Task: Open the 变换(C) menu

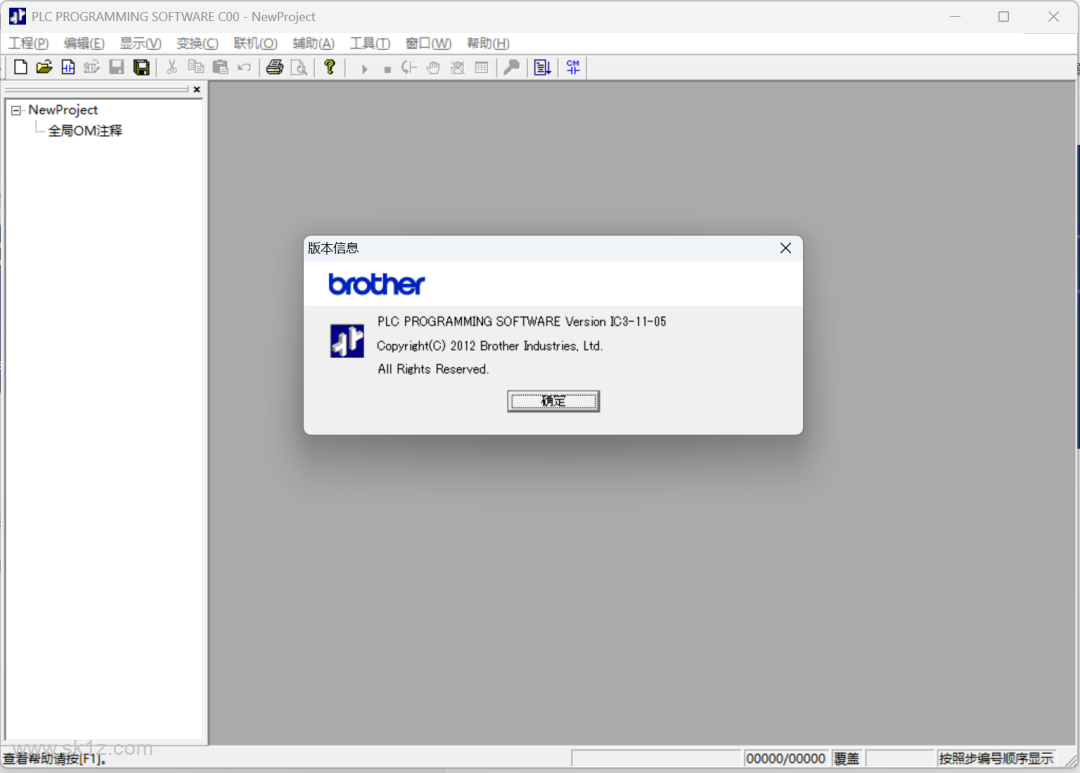Action: point(198,43)
